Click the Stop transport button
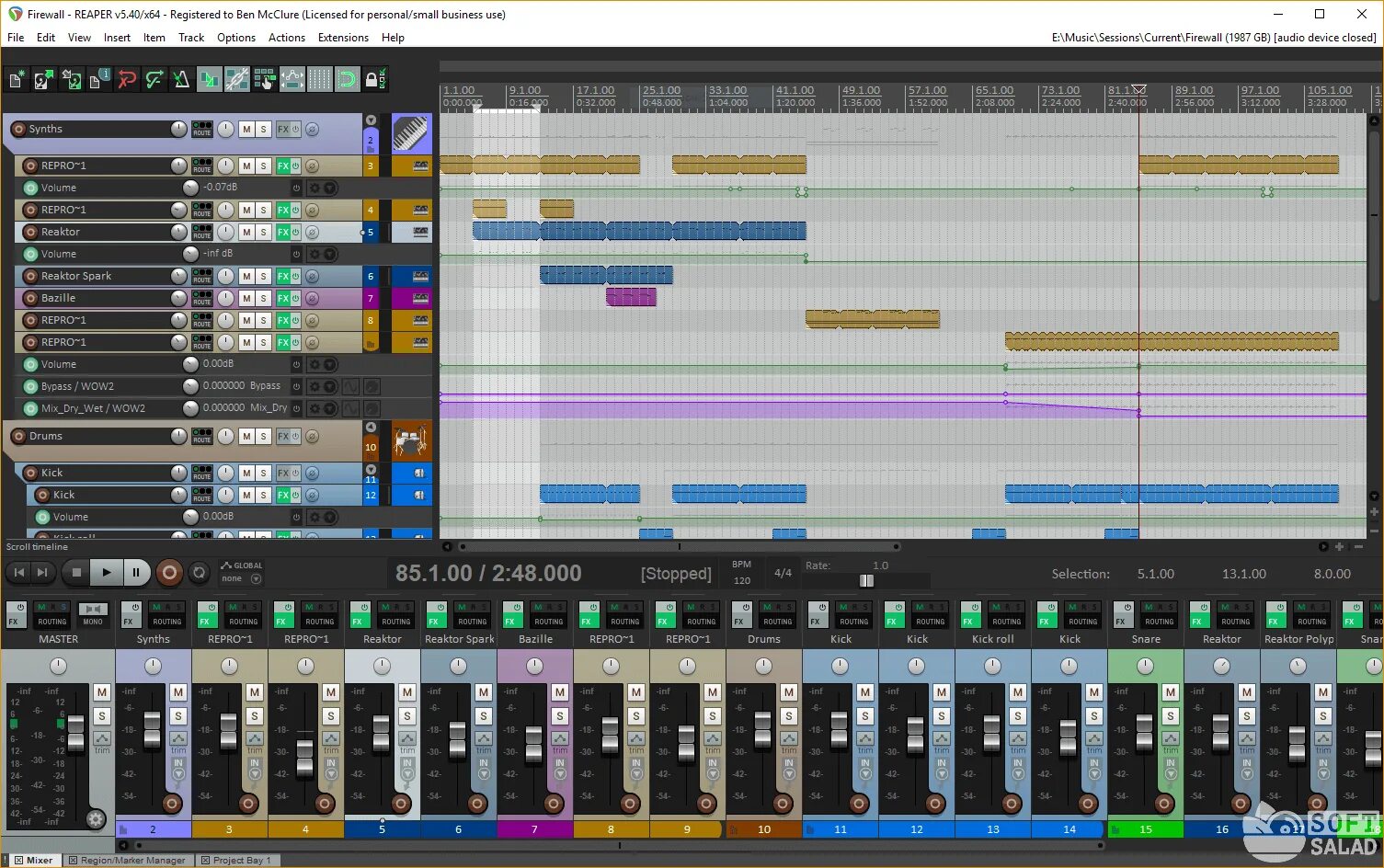Viewport: 1384px width, 868px height. pyautogui.click(x=77, y=573)
